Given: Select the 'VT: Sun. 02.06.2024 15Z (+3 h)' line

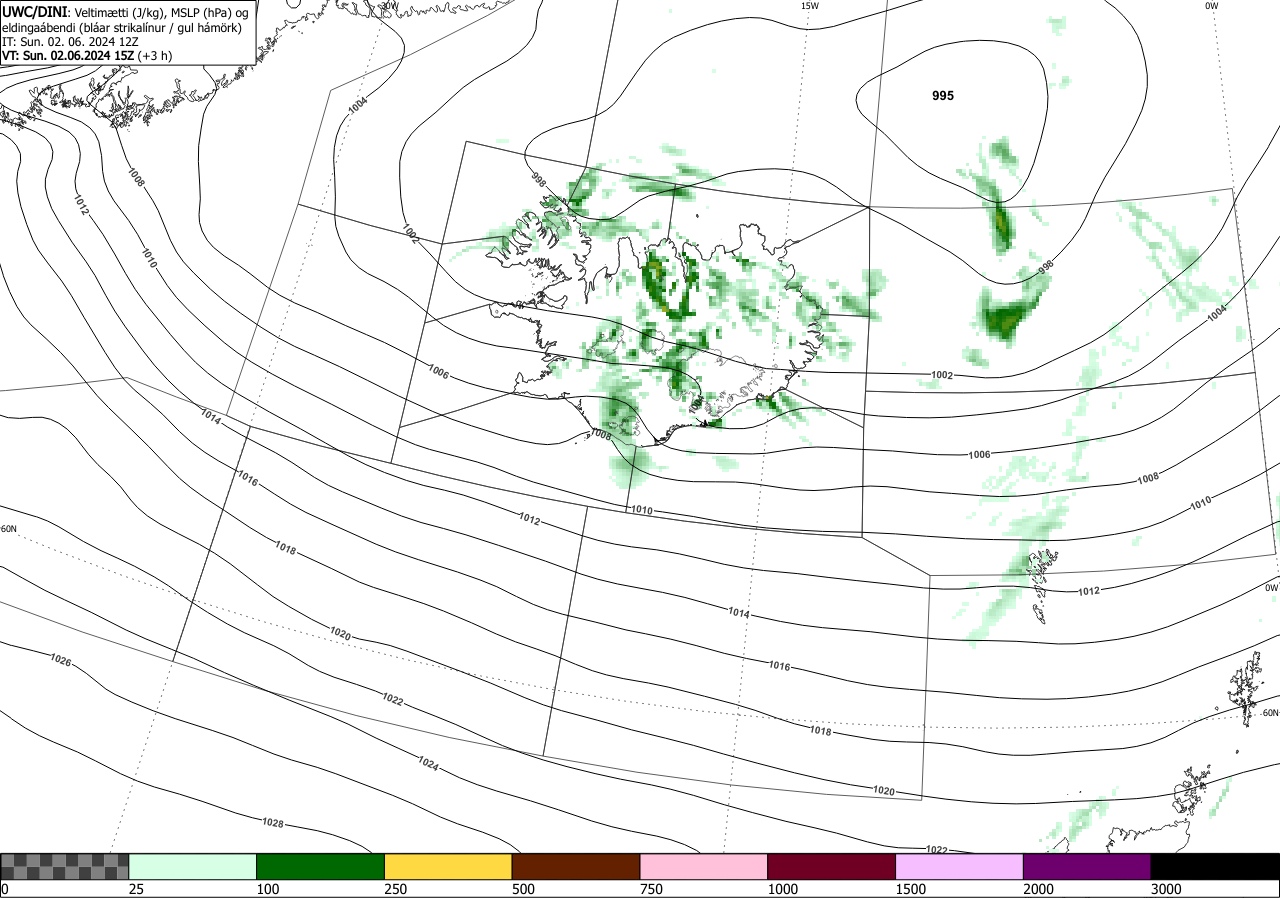Looking at the screenshot, I should 87,56.
